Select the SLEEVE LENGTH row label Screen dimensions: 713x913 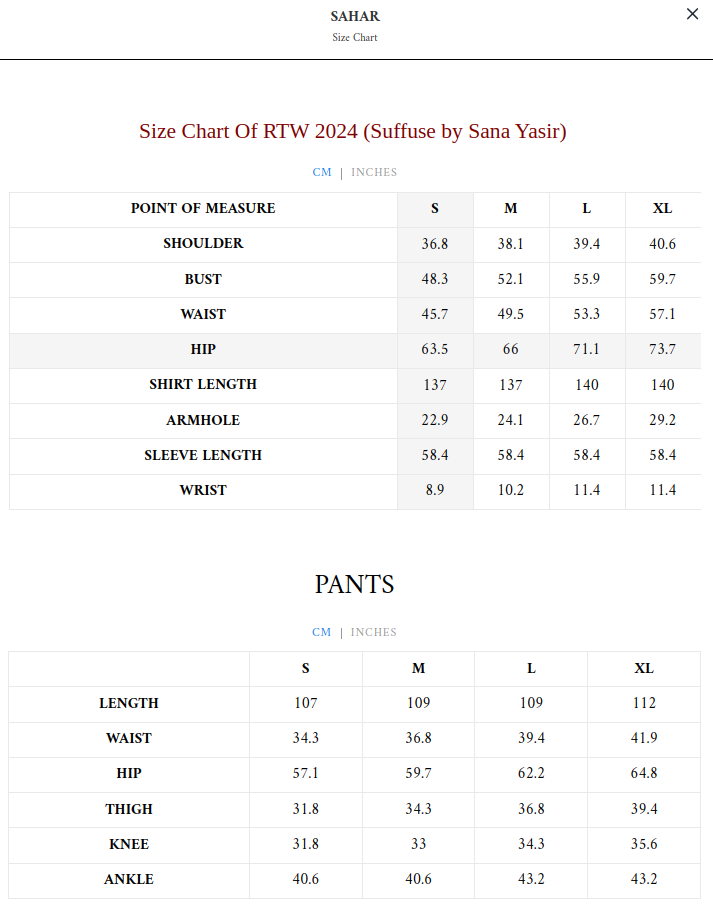[x=203, y=455]
